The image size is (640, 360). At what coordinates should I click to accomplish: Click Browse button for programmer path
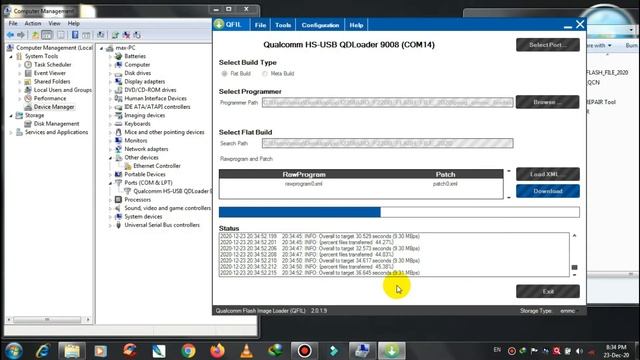[x=548, y=102]
